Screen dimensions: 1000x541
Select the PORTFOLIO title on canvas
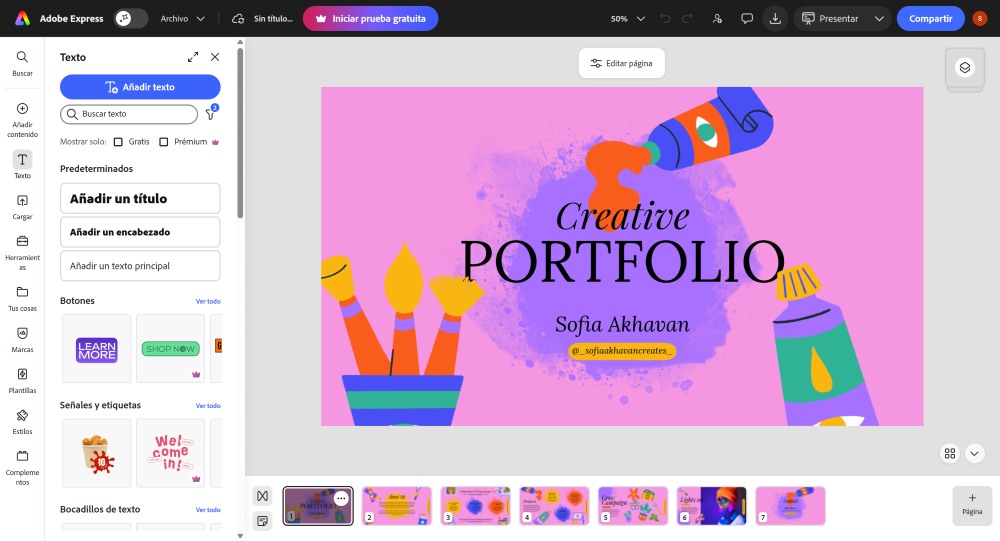(x=622, y=262)
